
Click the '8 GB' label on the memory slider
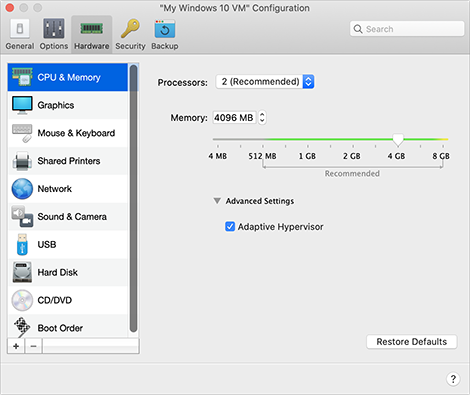(x=441, y=156)
